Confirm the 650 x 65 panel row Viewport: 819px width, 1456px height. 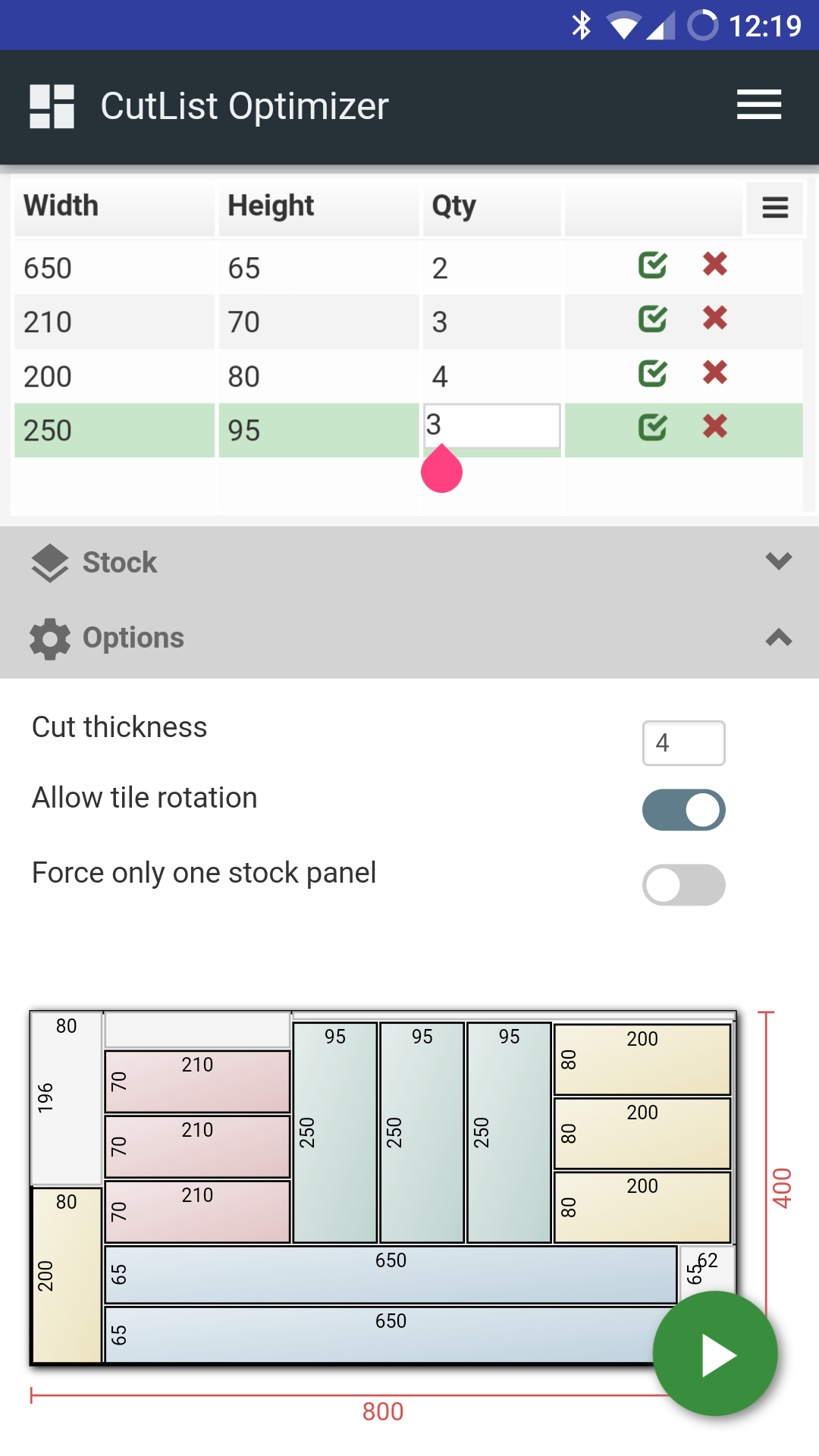pyautogui.click(x=652, y=265)
